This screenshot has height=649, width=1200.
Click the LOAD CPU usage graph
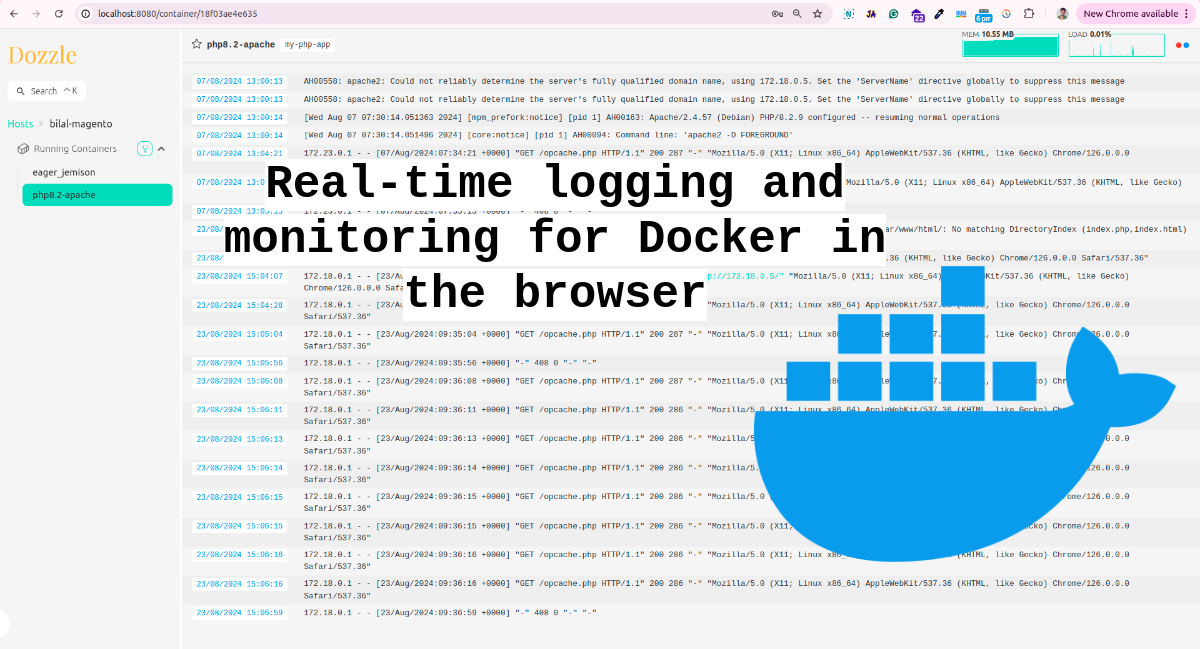1116,46
